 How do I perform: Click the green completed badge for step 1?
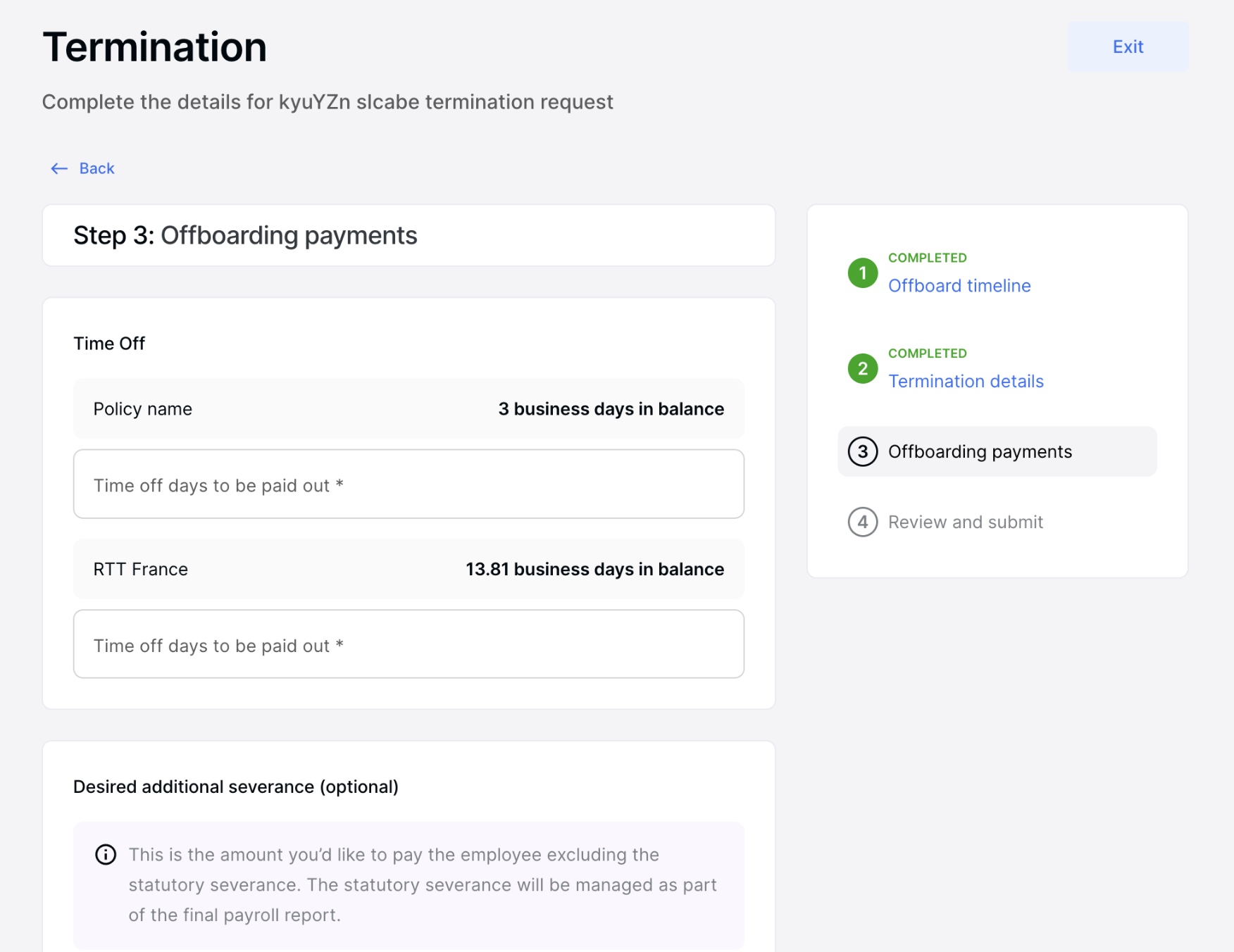[x=862, y=274]
